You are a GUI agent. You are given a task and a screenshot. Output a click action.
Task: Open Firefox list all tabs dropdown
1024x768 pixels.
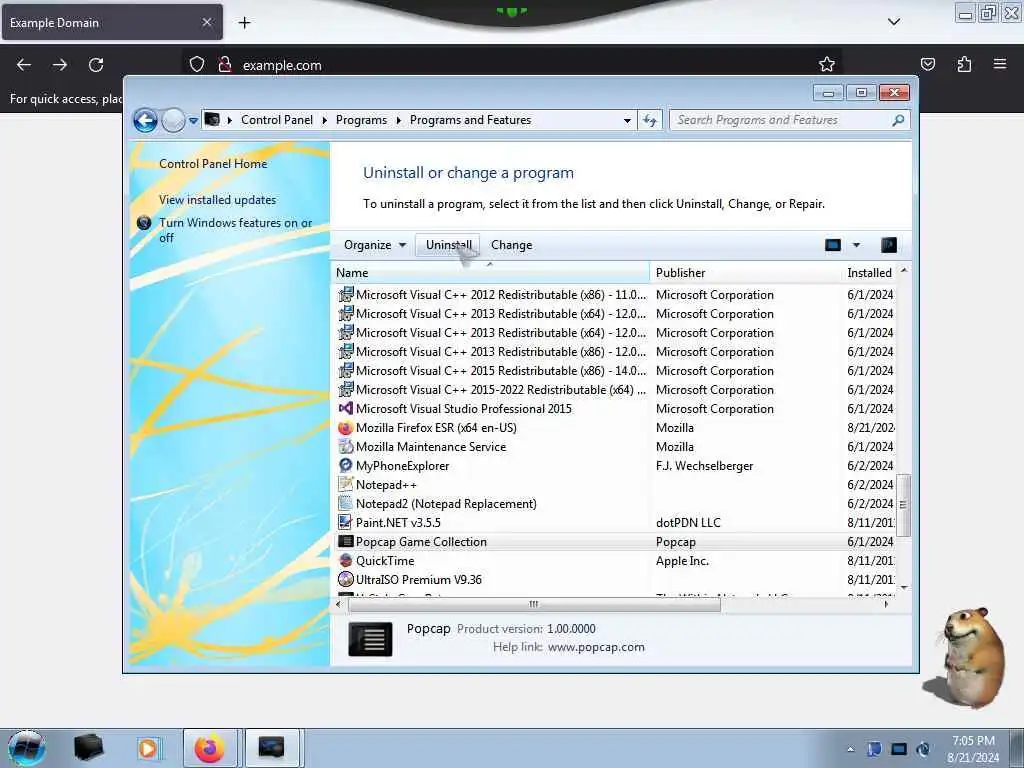tap(893, 22)
